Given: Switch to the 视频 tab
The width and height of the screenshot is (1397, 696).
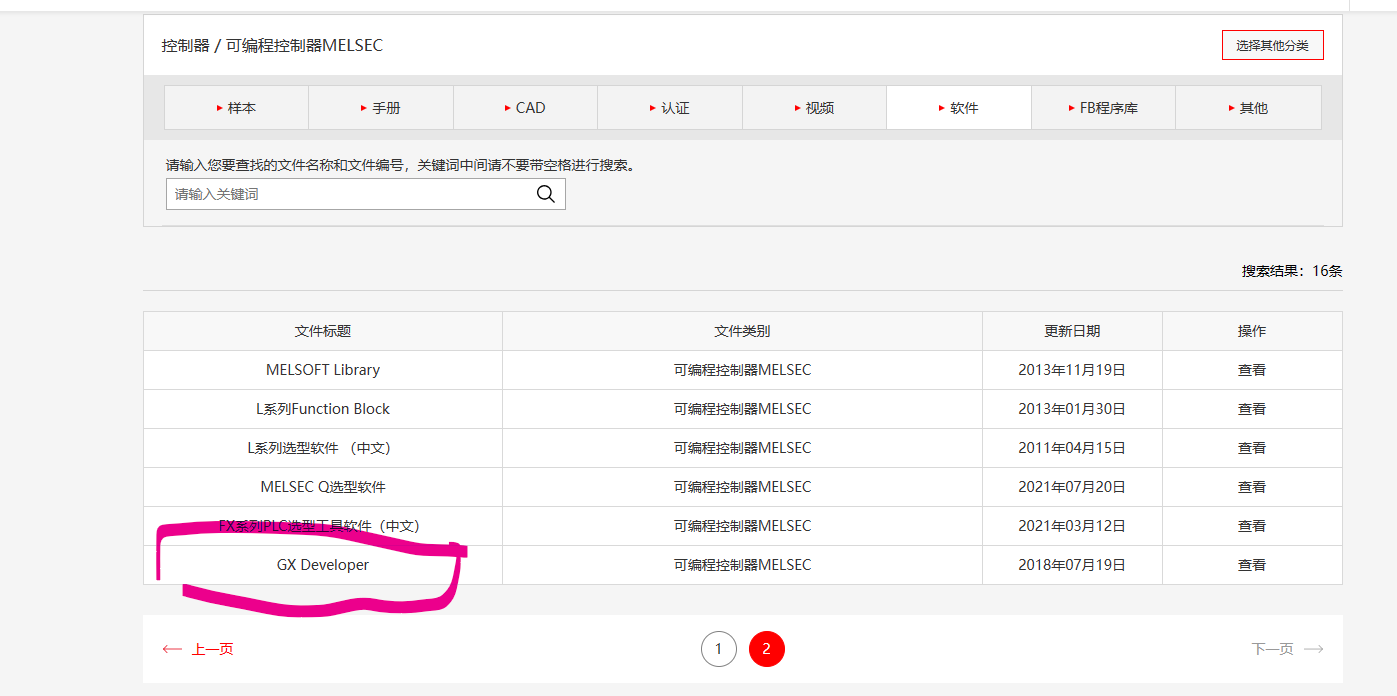Looking at the screenshot, I should (814, 108).
